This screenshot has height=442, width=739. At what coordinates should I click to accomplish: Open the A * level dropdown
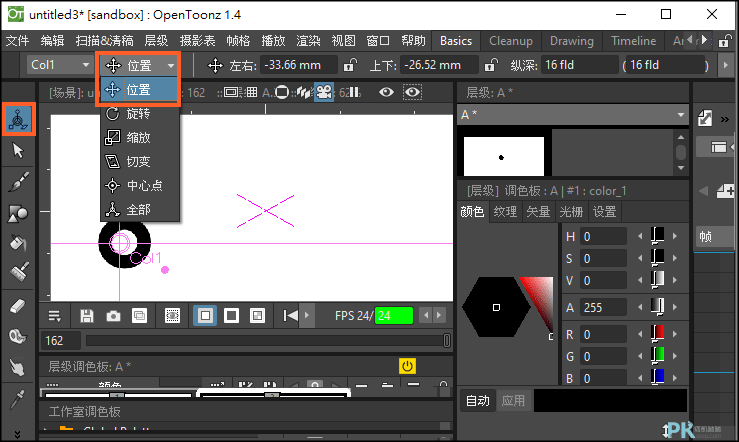coord(573,115)
